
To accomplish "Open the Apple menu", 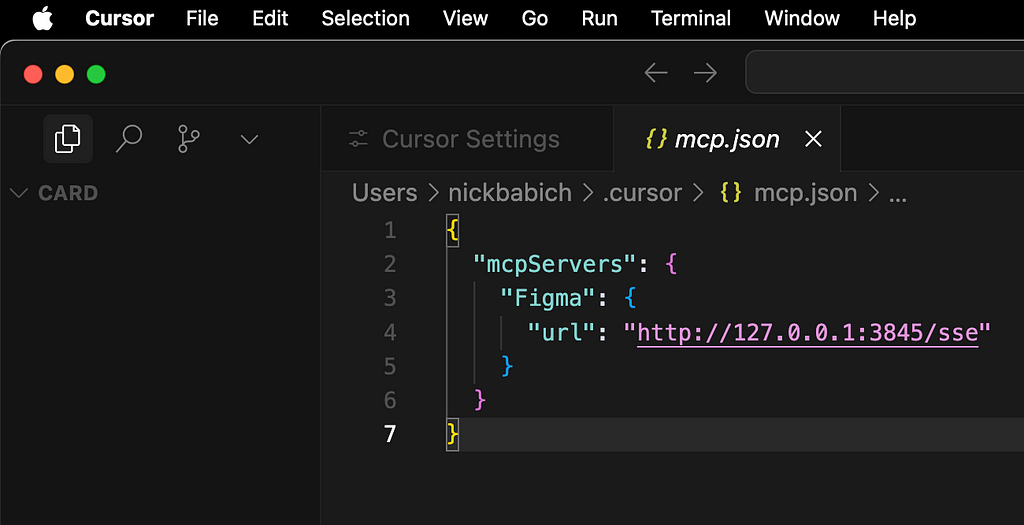I will click(42, 18).
